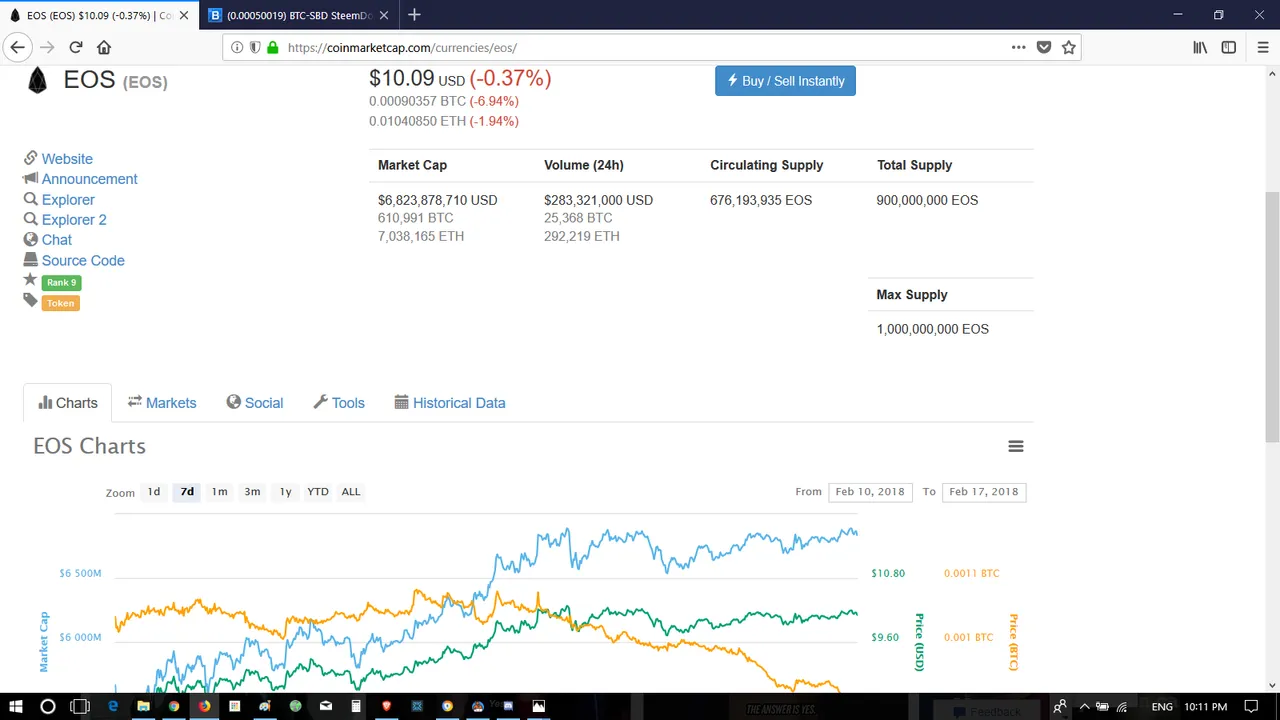Click the Token tag badge
Viewport: 1280px width, 720px height.
60,303
